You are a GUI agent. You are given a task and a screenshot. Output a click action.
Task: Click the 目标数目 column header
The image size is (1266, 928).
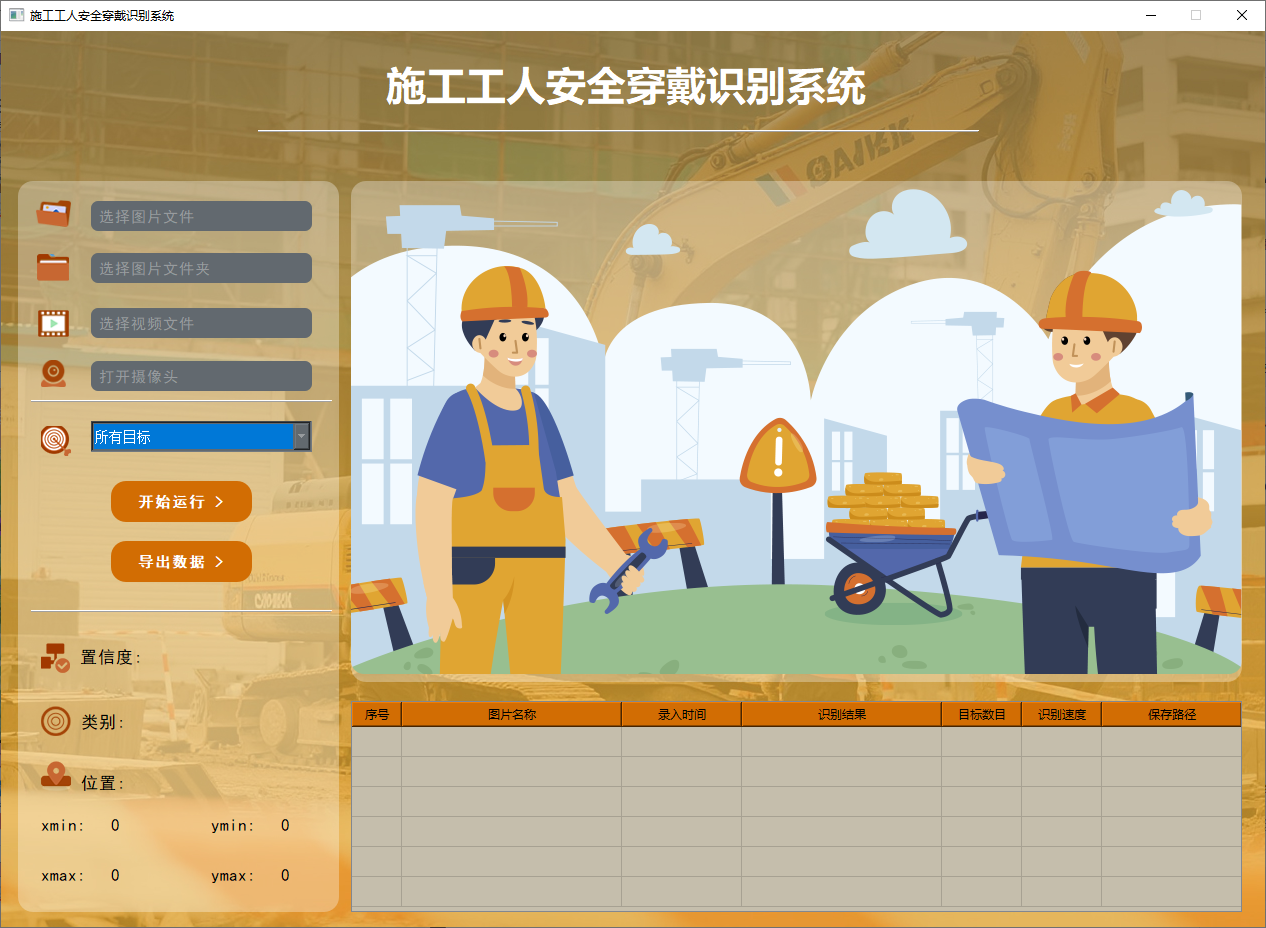click(982, 714)
